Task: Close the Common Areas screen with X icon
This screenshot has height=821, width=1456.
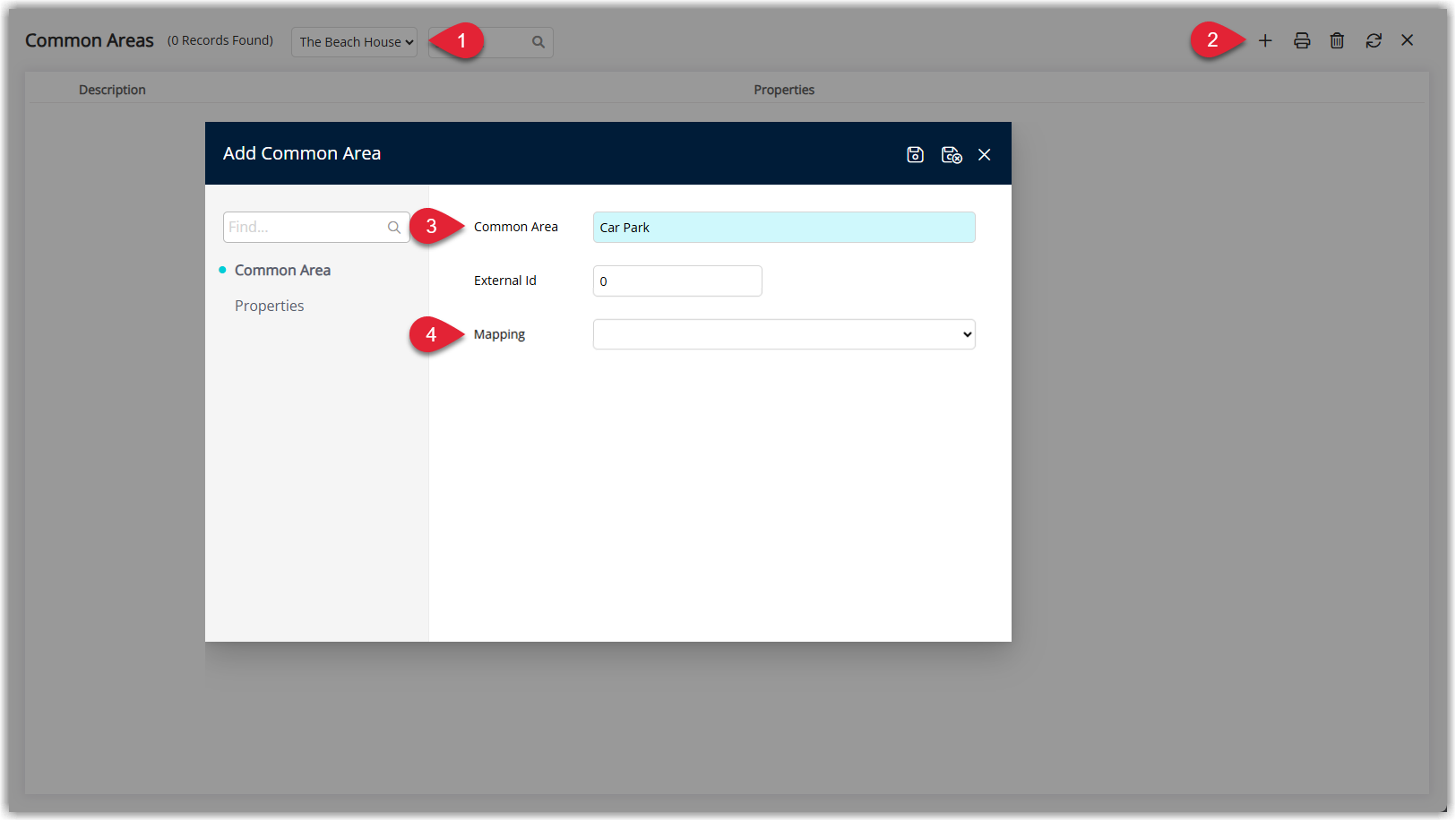Action: coord(1408,40)
